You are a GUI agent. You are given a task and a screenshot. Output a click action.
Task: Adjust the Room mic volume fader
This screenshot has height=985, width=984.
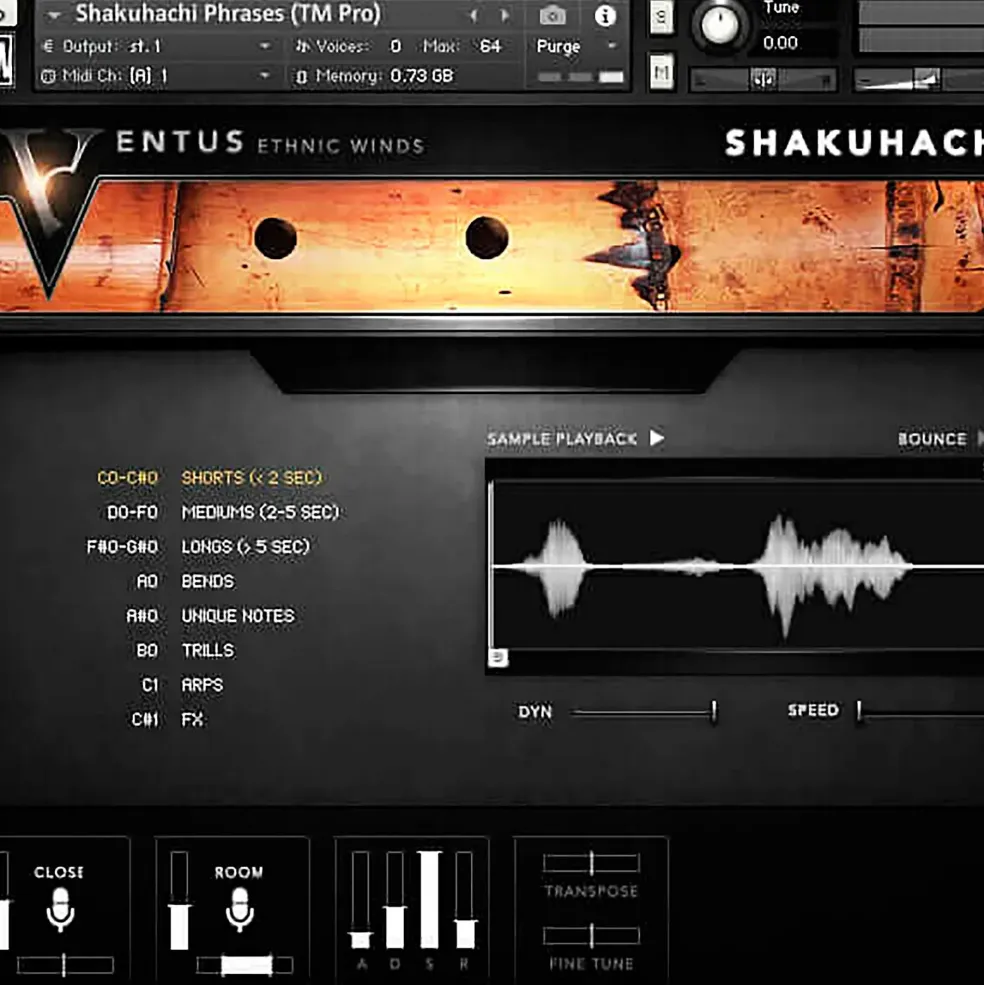click(179, 900)
